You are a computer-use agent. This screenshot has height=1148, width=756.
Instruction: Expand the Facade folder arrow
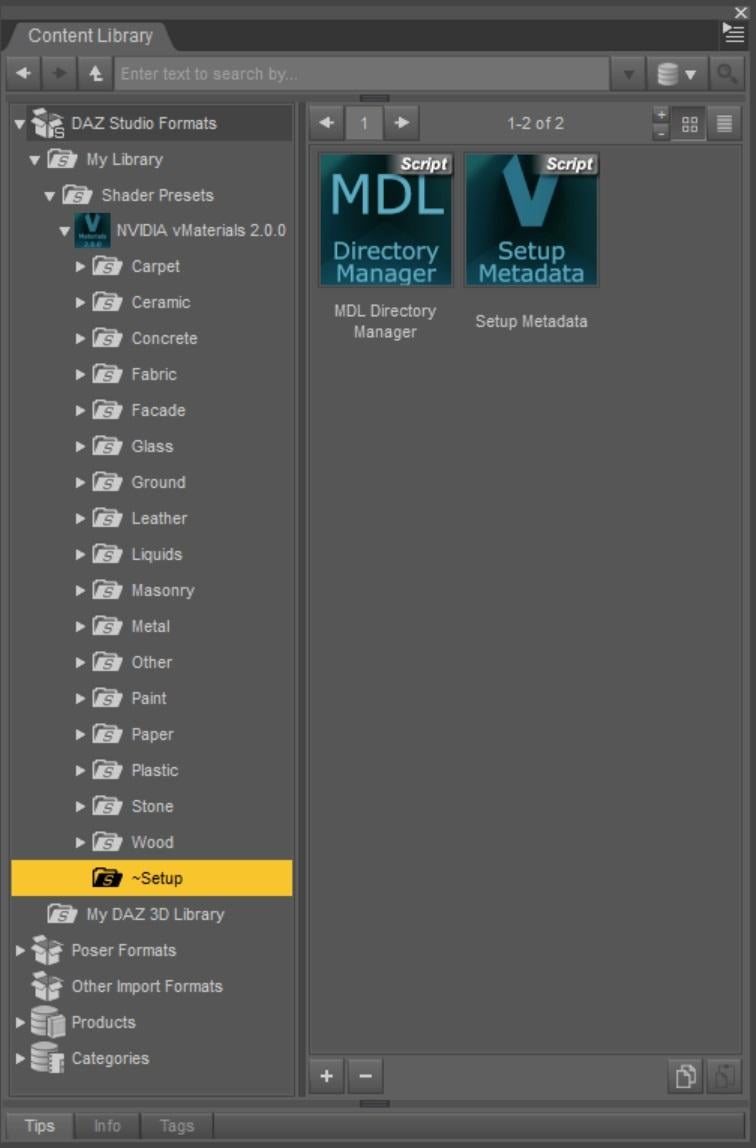click(80, 410)
